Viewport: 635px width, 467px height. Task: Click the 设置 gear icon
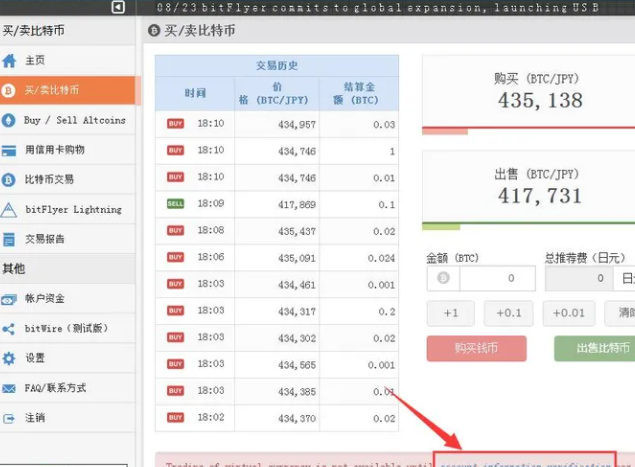click(10, 358)
